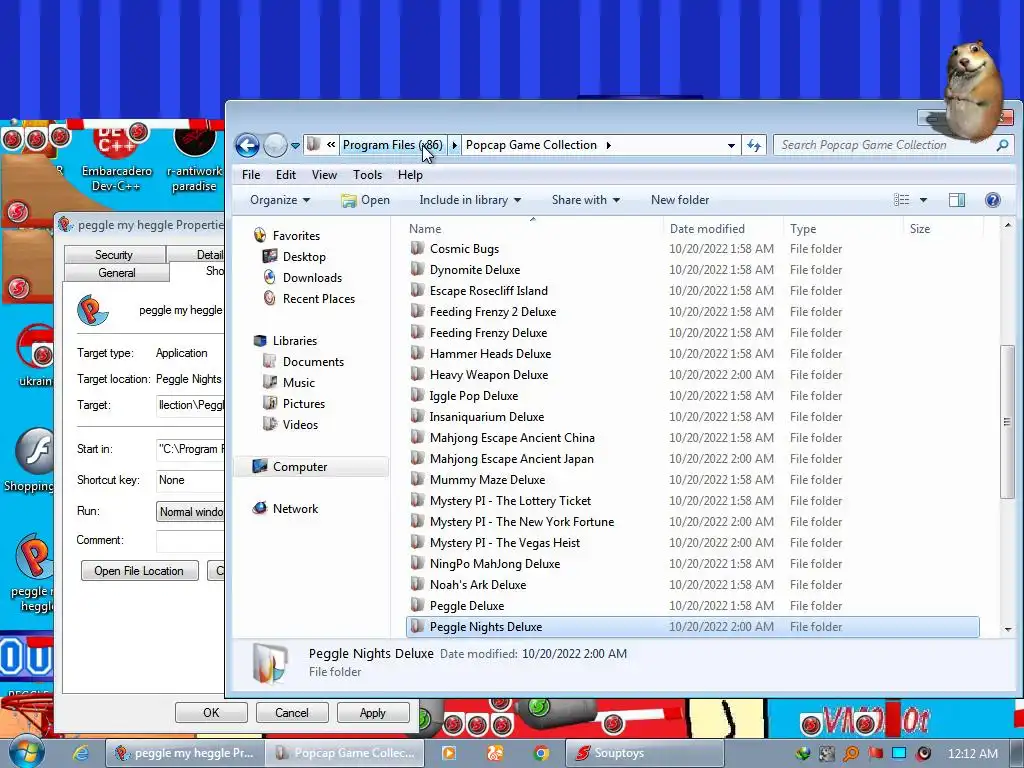Open the Videos library

coord(300,424)
